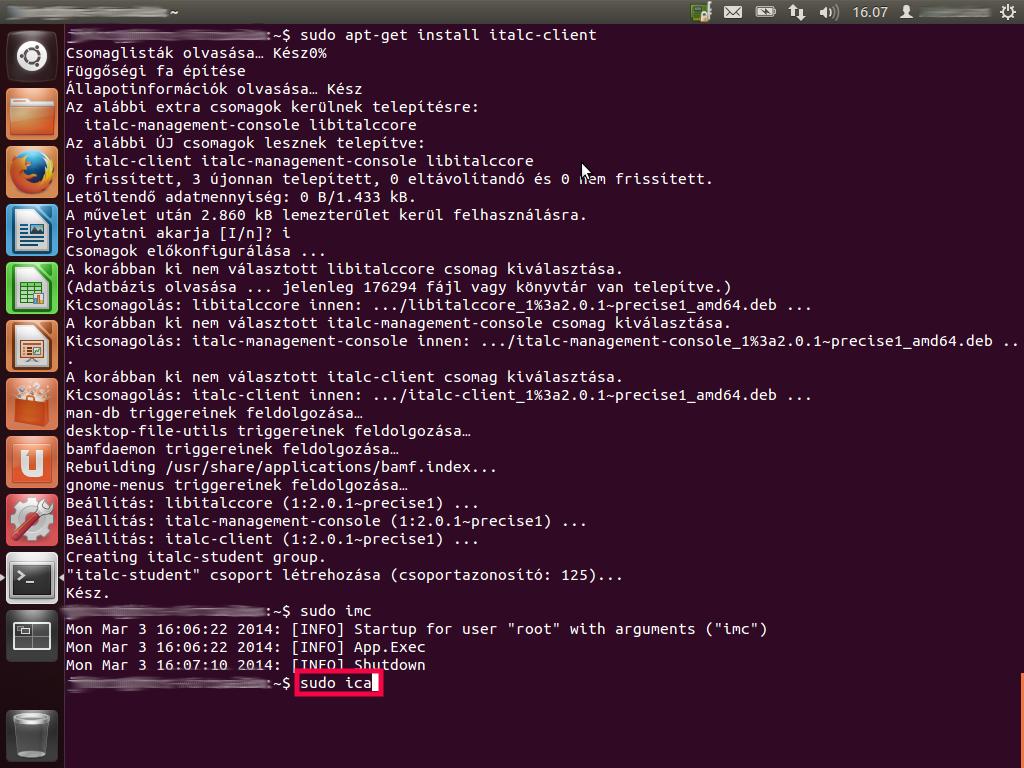This screenshot has width=1024, height=768.
Task: Click the '[INFO] Shutdown' log line
Action: (x=246, y=665)
